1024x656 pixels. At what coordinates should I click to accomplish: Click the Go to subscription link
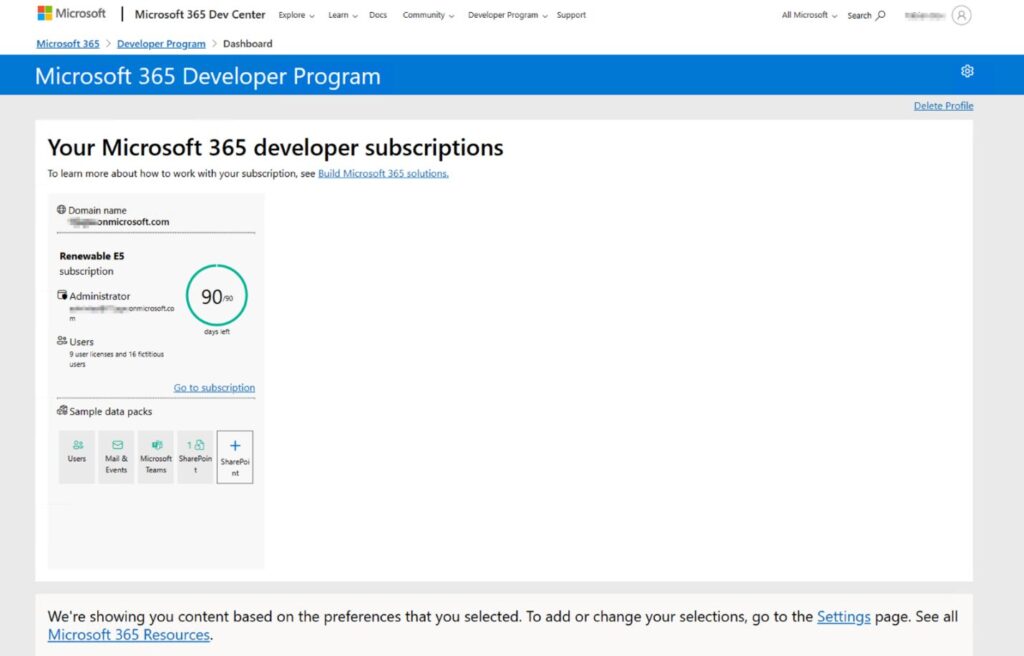(x=214, y=388)
